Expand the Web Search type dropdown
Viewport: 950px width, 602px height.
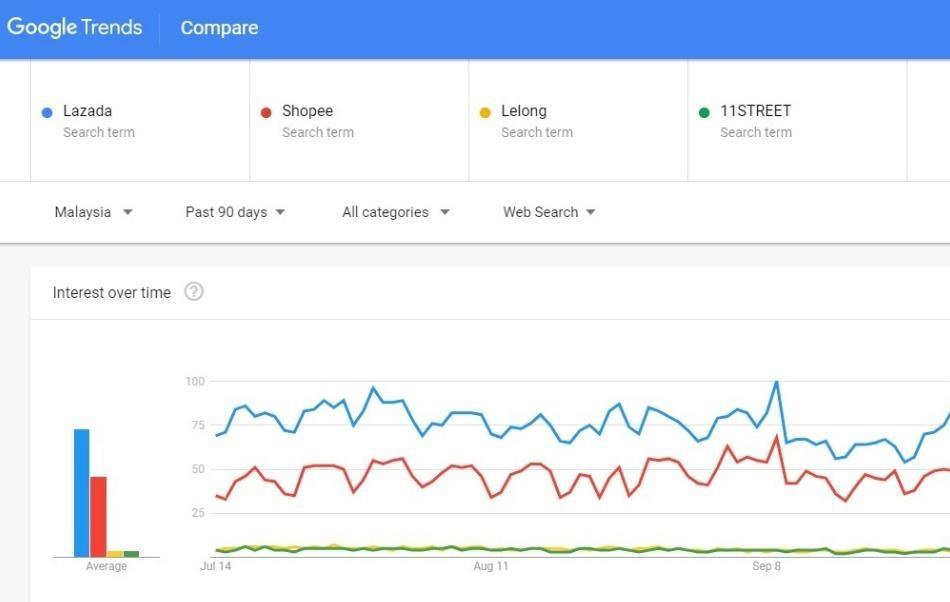[x=549, y=212]
